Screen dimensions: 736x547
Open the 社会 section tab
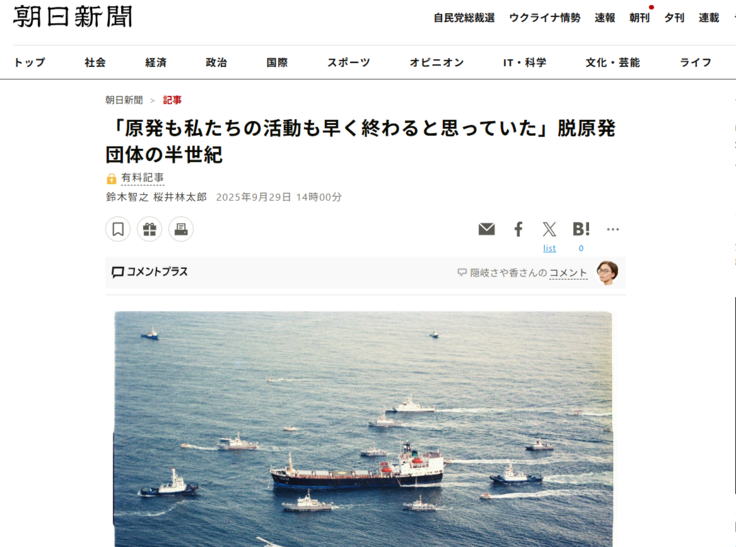[x=95, y=62]
